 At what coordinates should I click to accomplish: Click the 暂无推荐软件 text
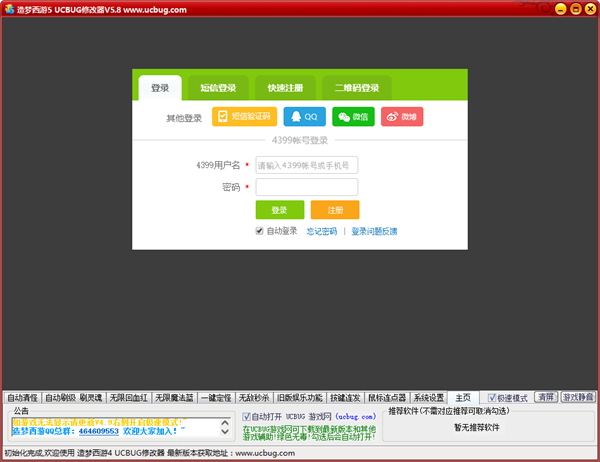coord(477,427)
